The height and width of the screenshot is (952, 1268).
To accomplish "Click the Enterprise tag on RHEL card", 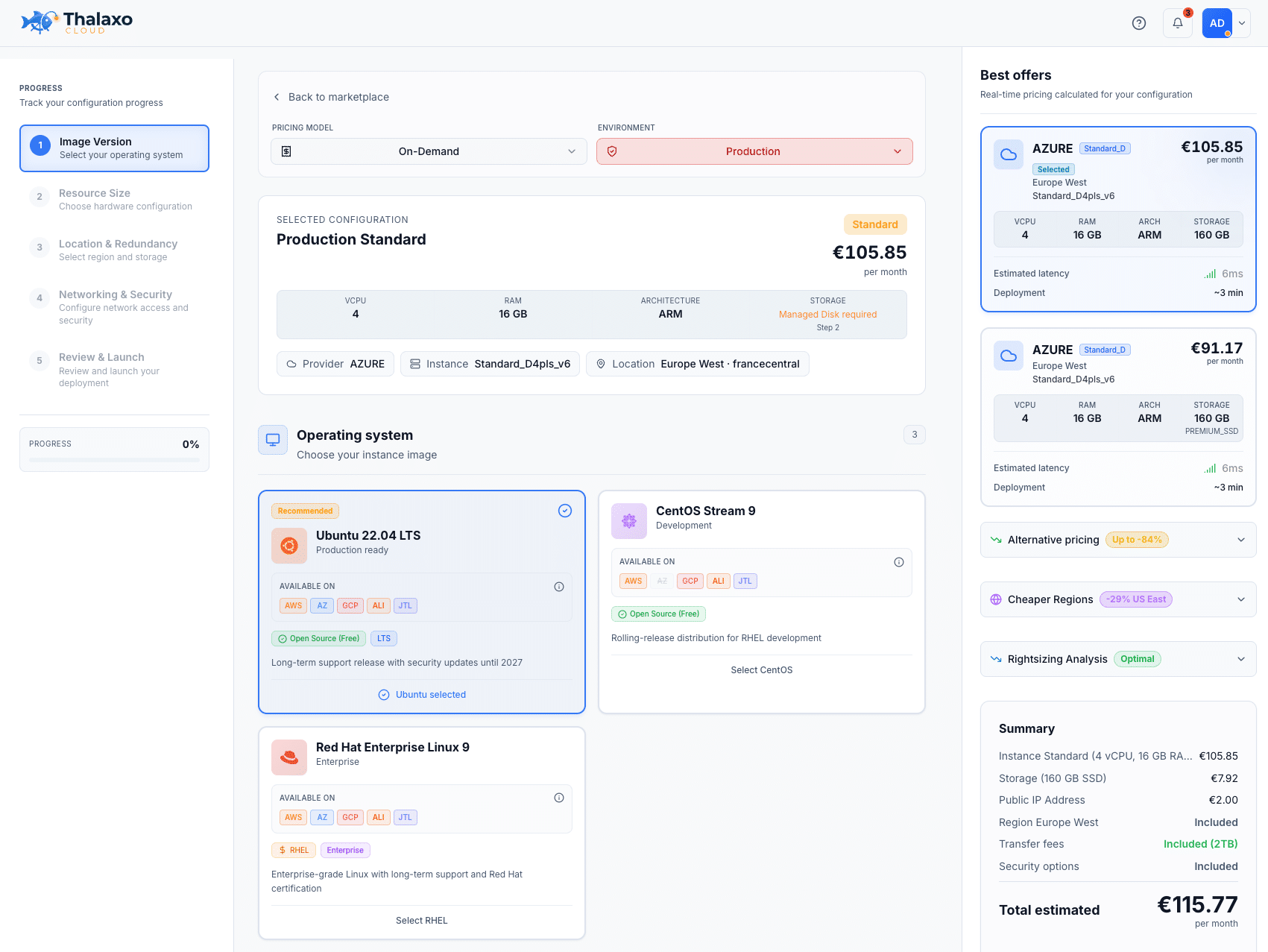I will (x=345, y=850).
